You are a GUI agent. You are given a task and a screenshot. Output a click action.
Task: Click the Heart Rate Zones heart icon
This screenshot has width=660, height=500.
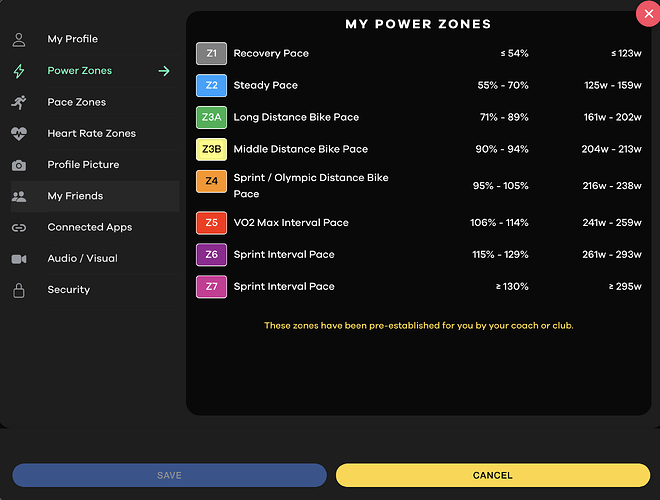[19, 133]
